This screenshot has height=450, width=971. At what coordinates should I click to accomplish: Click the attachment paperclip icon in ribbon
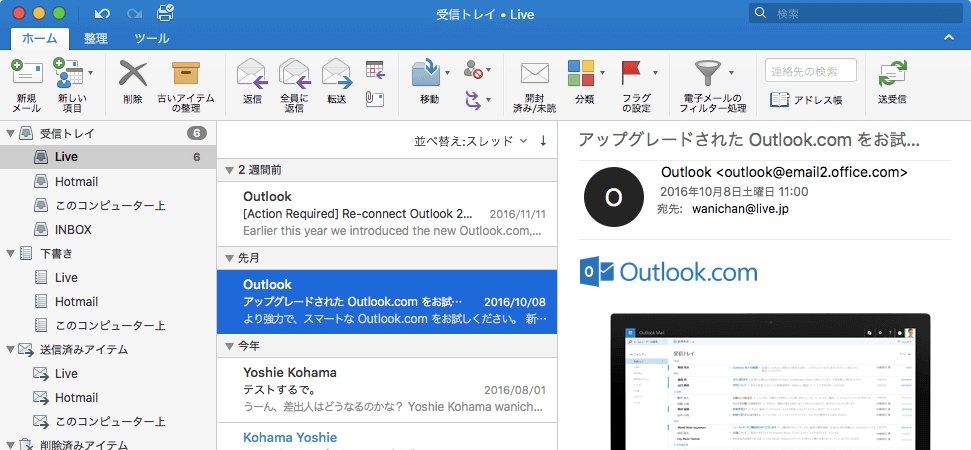[x=375, y=99]
